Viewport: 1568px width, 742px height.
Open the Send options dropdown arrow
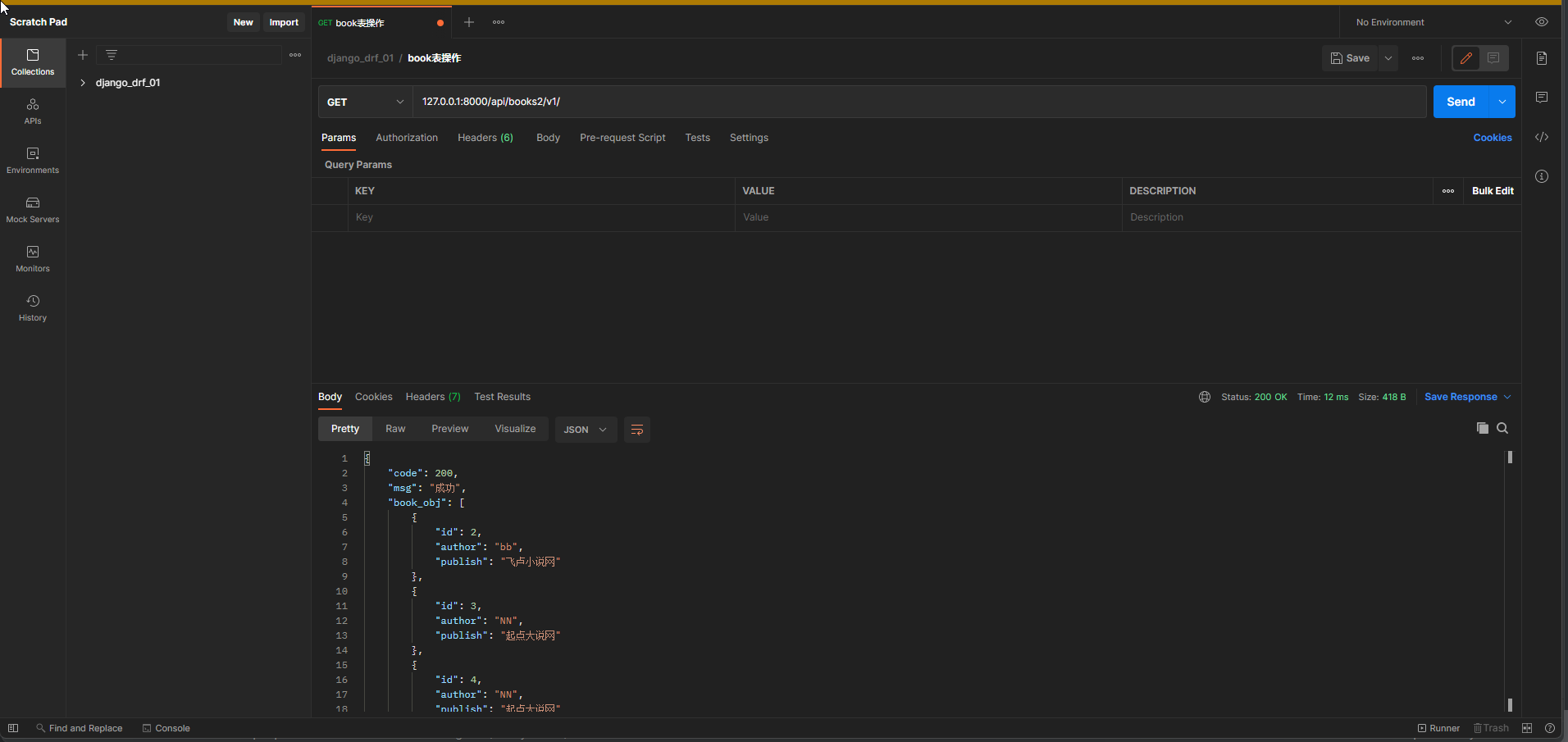pos(1502,102)
